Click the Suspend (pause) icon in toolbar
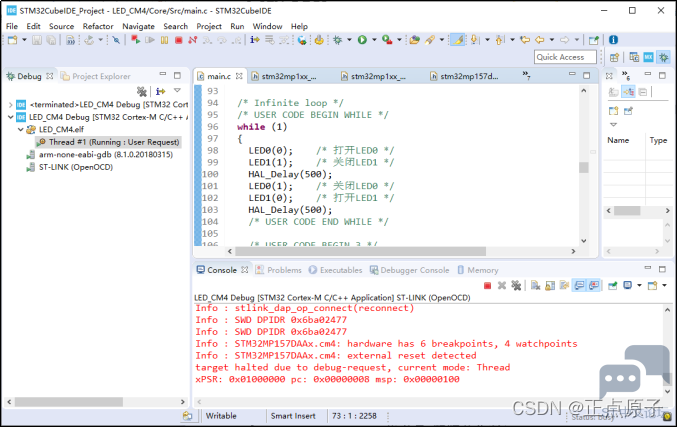Image resolution: width=678 pixels, height=428 pixels. click(164, 40)
